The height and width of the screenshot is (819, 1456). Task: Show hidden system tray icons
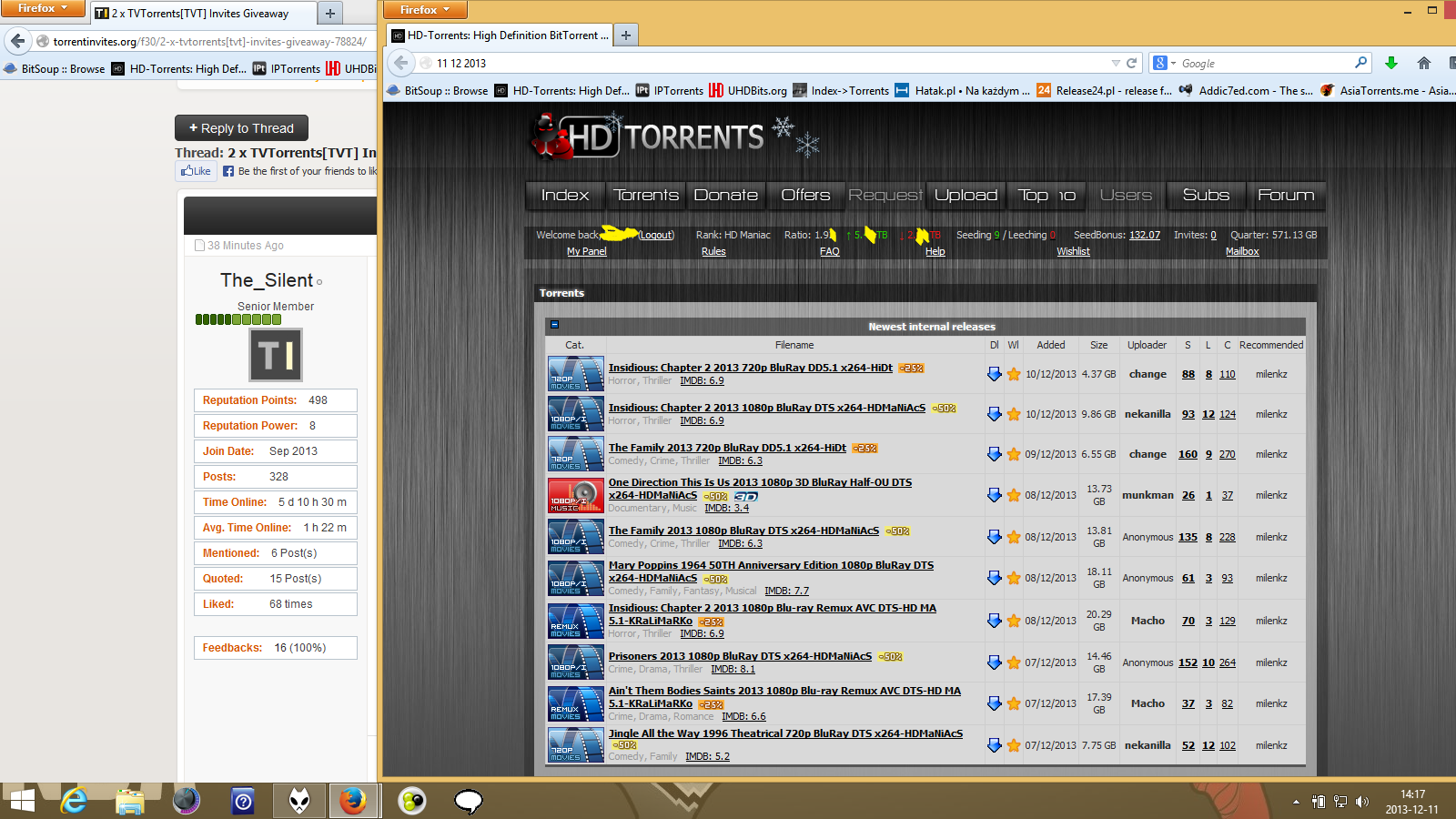1296,802
